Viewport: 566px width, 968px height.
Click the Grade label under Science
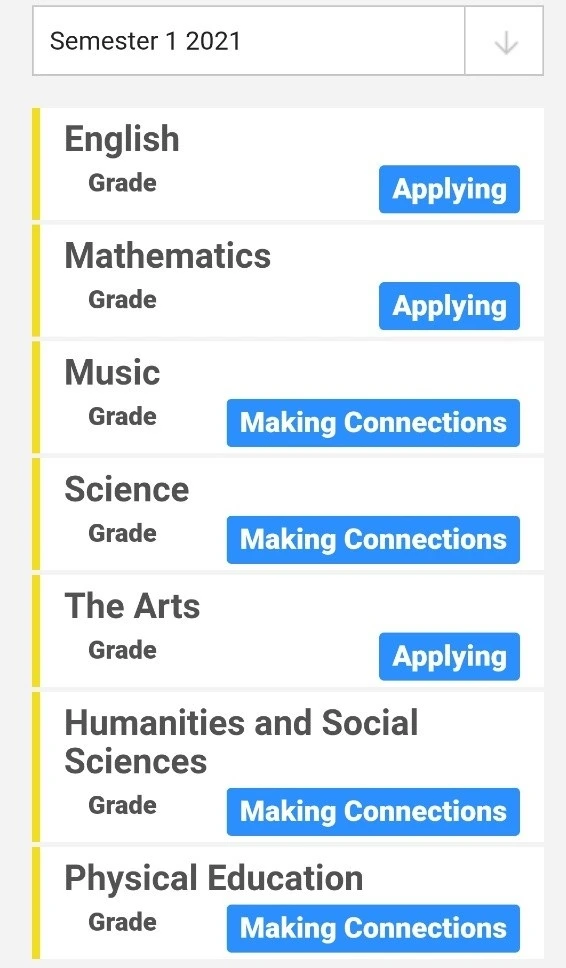[x=122, y=533]
